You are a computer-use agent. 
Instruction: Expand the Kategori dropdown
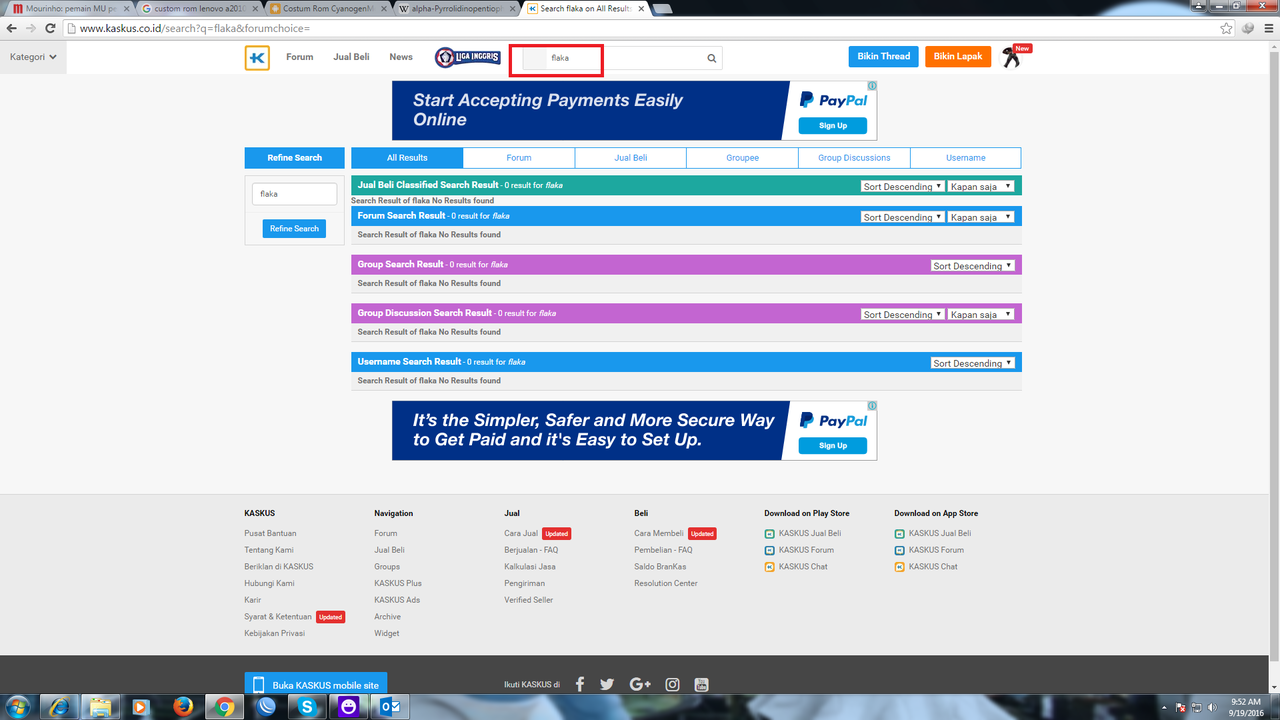point(33,57)
